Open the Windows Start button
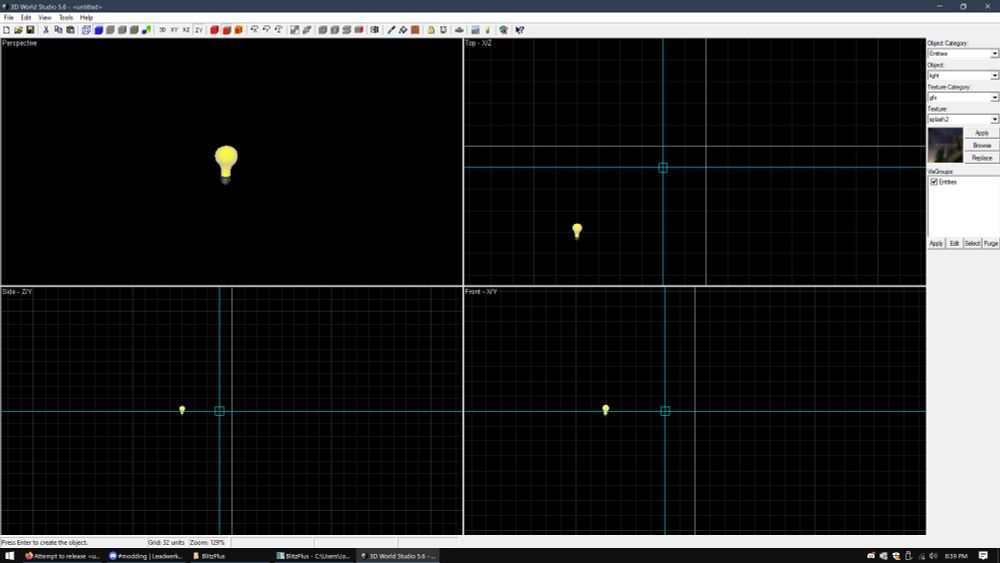This screenshot has width=1000, height=563. [x=10, y=556]
